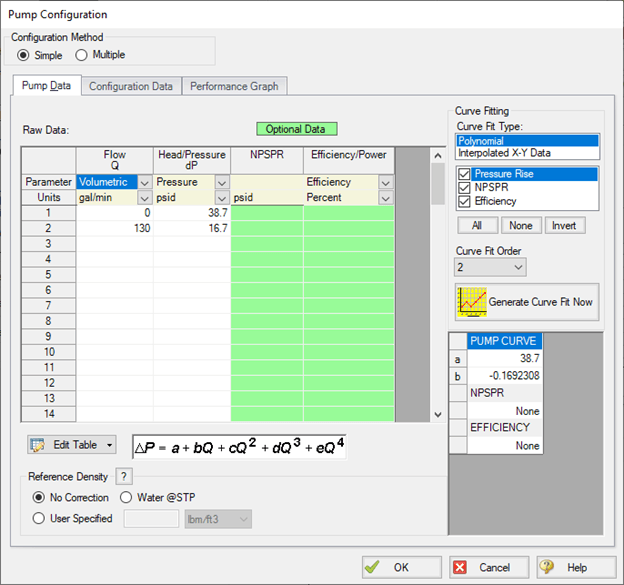This screenshot has height=585, width=624.
Task: Click the Generate Curve Fit Now chart icon
Action: (471, 301)
